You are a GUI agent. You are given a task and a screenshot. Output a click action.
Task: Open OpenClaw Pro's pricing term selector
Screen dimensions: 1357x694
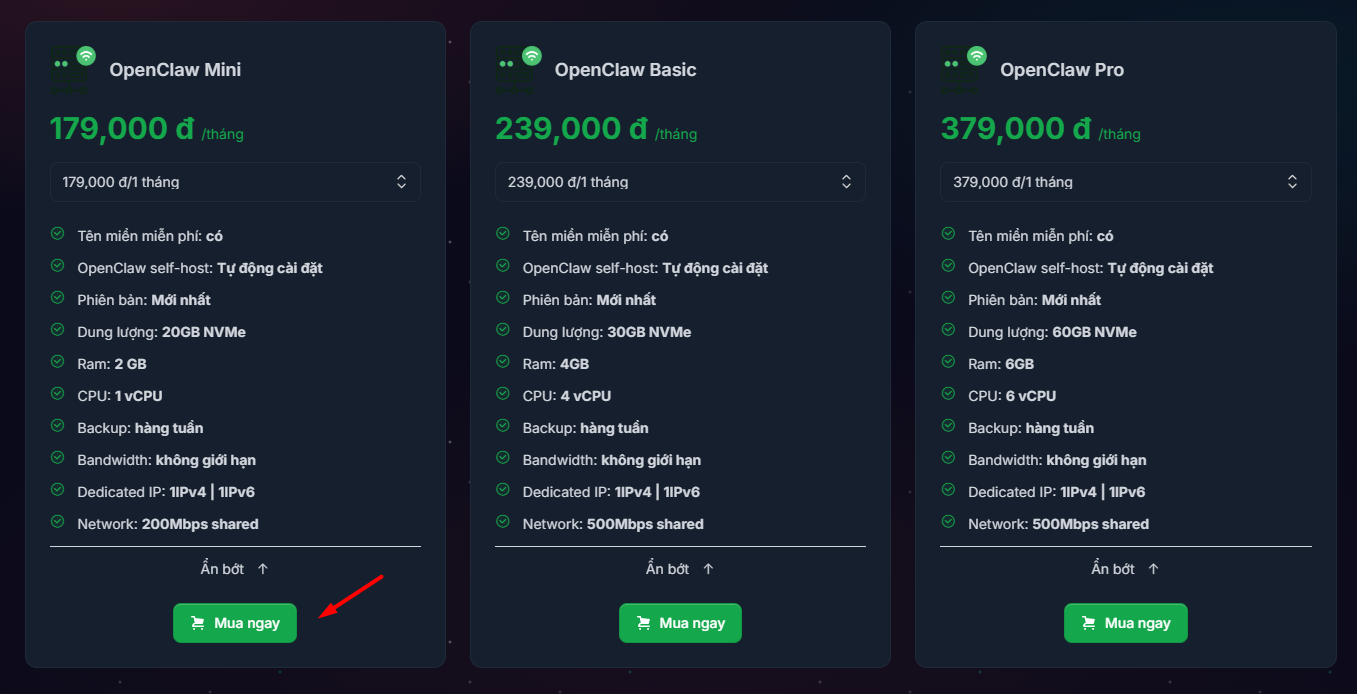(1125, 181)
